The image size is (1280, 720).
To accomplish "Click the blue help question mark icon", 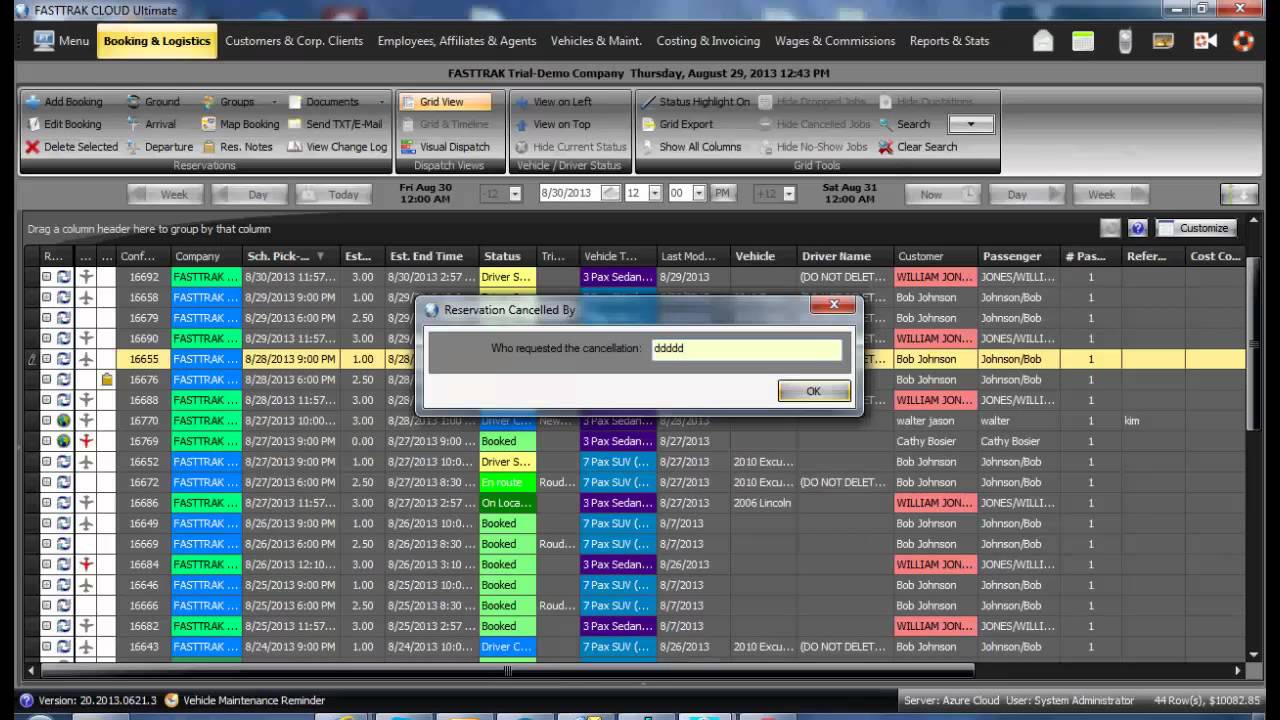I will [x=1138, y=228].
